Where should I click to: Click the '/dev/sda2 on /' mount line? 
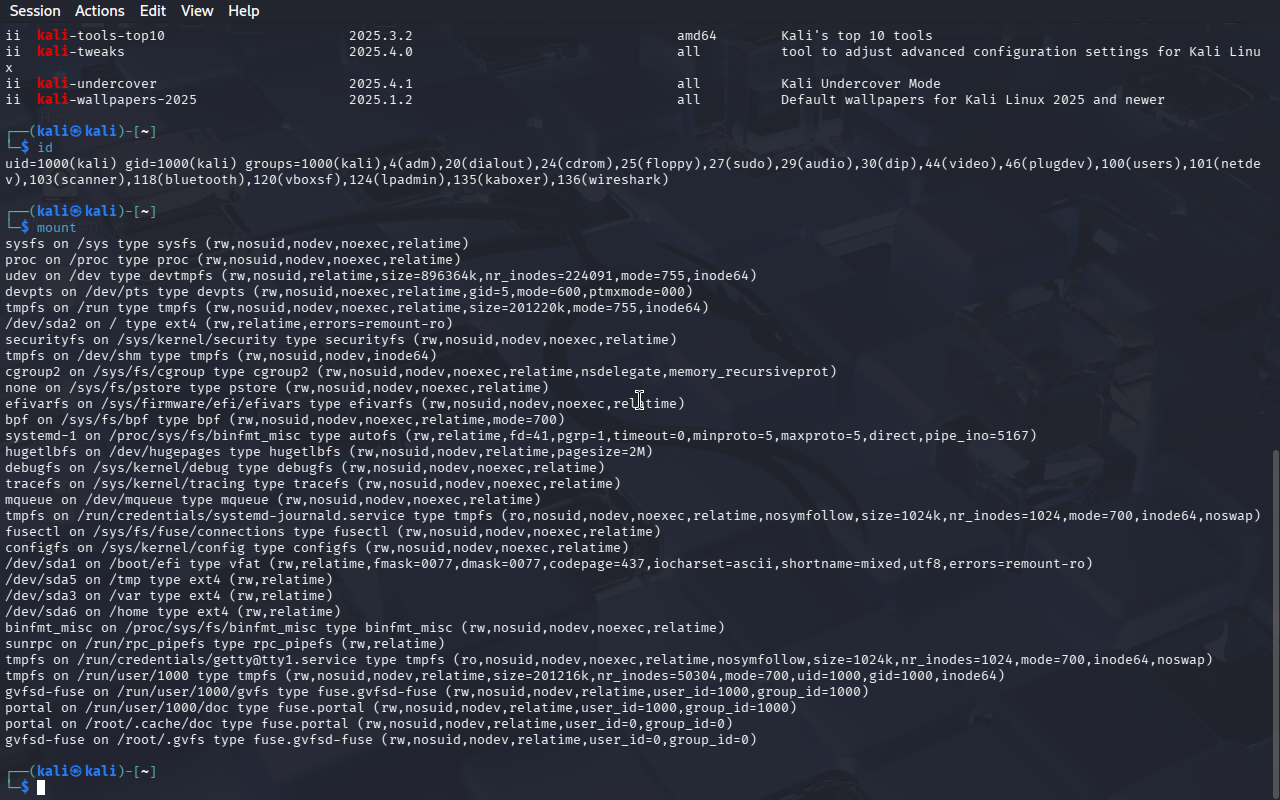coord(228,324)
